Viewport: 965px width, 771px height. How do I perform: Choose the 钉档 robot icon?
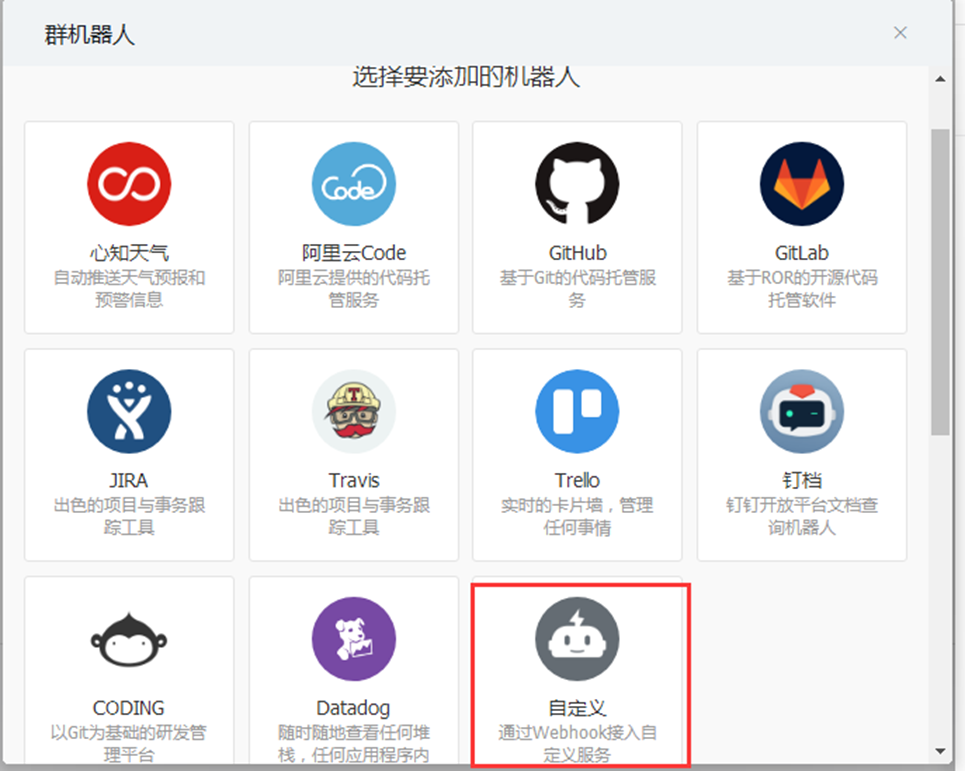coord(802,412)
